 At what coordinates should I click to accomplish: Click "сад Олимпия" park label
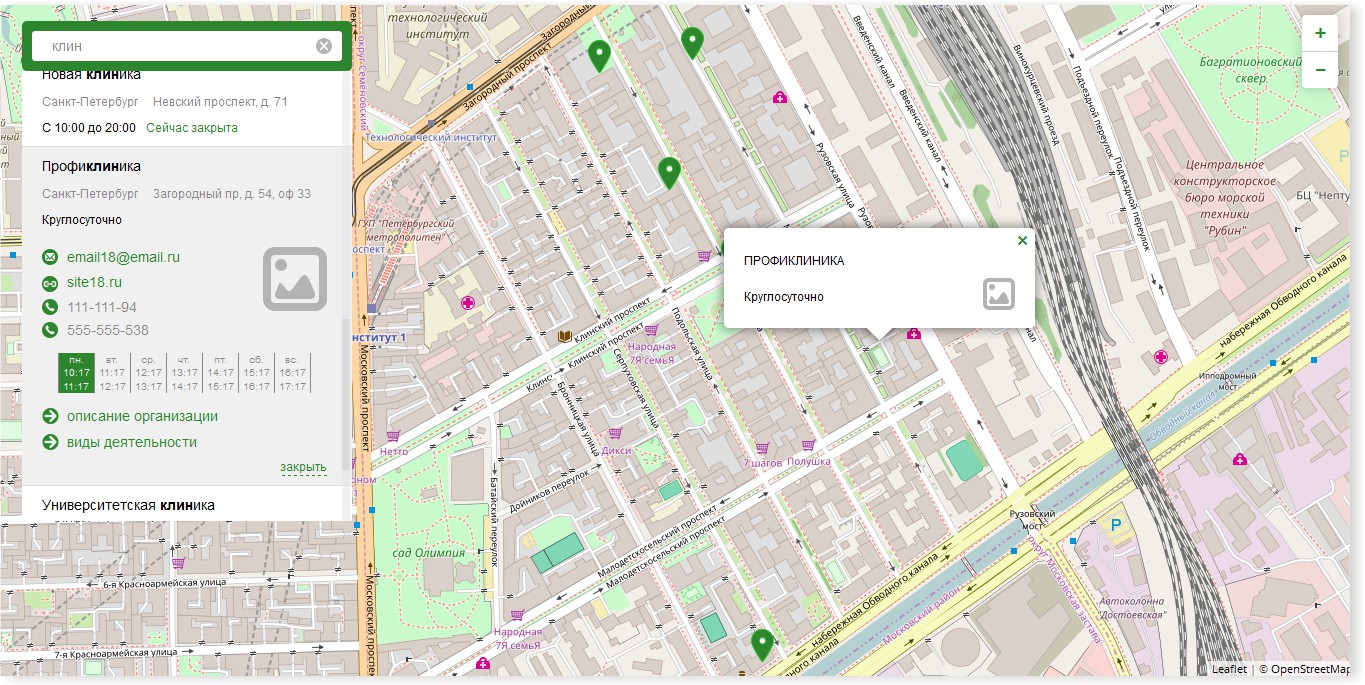[x=429, y=553]
